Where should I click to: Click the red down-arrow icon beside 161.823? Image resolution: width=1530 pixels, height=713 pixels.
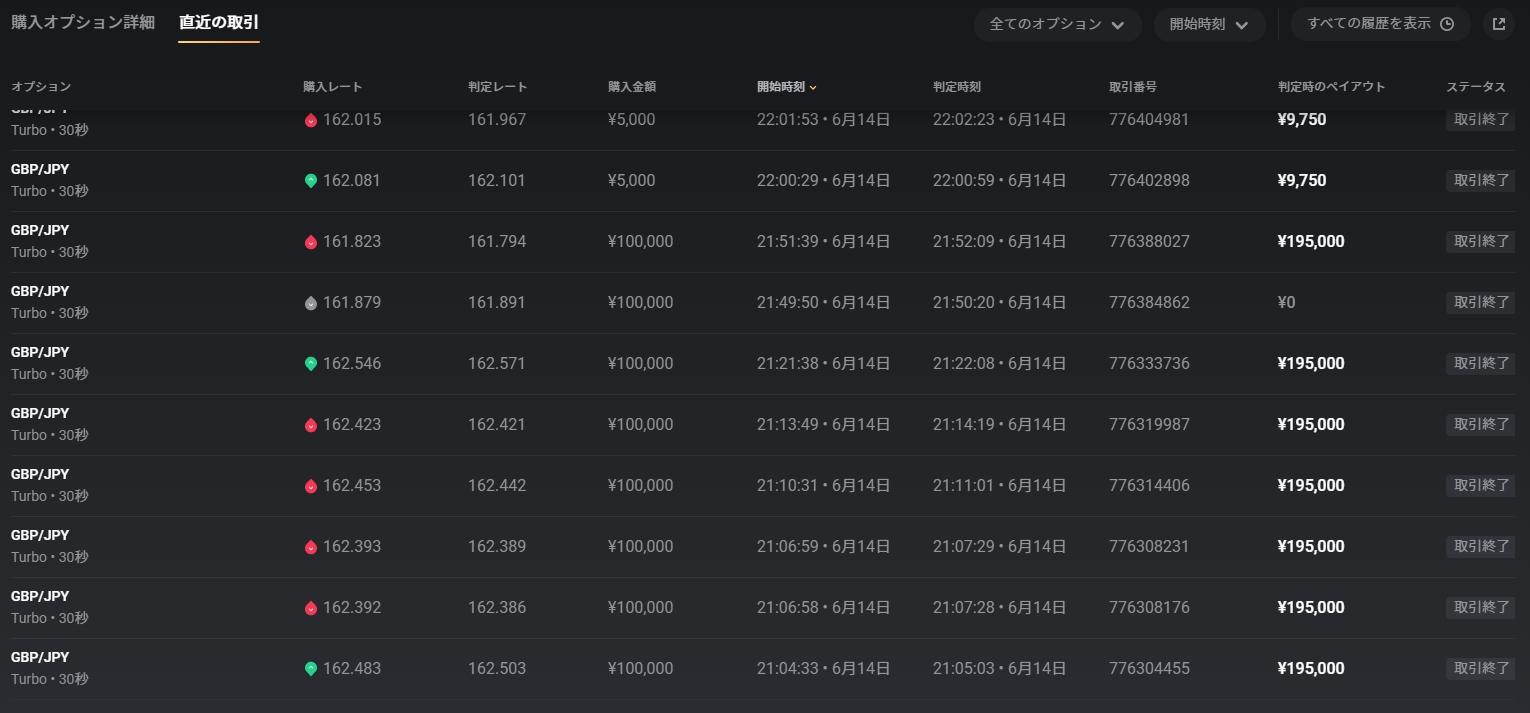311,242
